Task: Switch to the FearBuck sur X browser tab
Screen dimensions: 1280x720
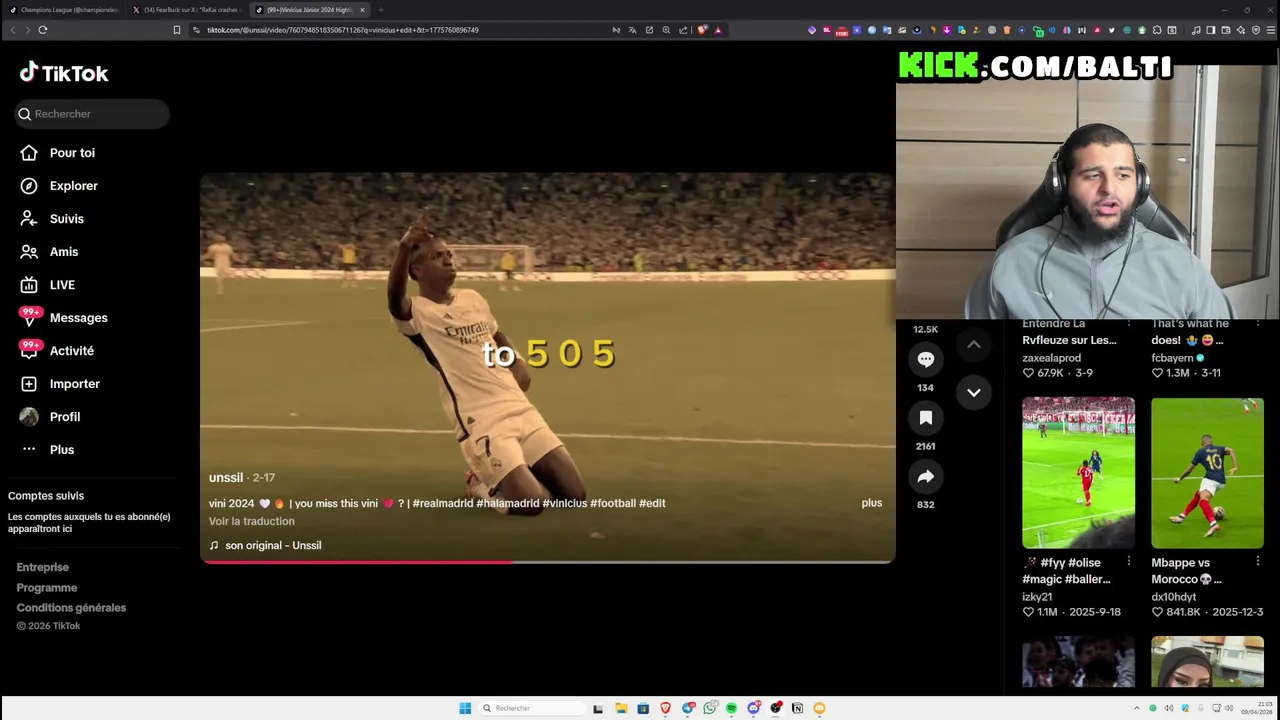Action: [187, 10]
